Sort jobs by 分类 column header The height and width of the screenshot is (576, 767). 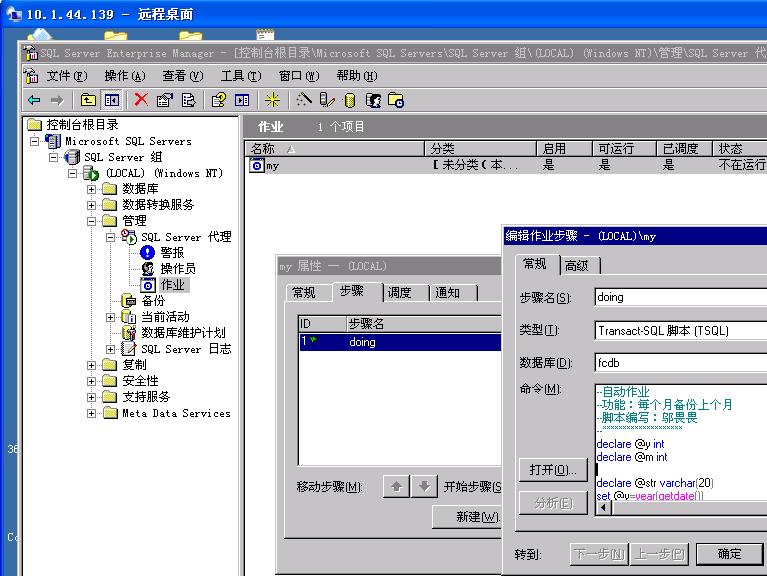coord(481,149)
